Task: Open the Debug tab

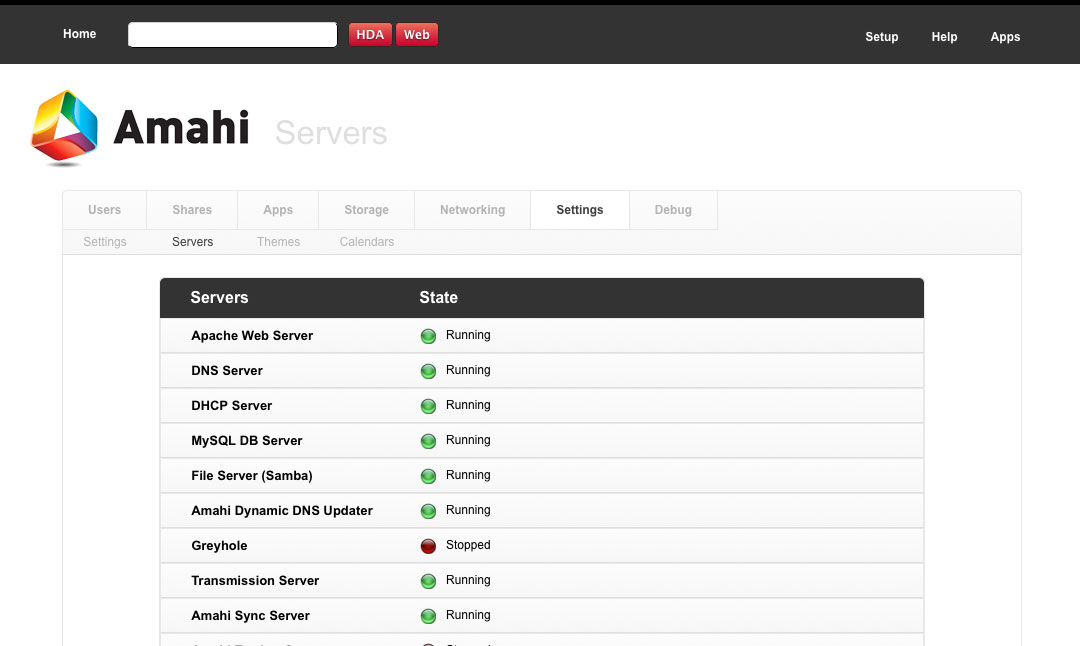Action: click(x=673, y=210)
